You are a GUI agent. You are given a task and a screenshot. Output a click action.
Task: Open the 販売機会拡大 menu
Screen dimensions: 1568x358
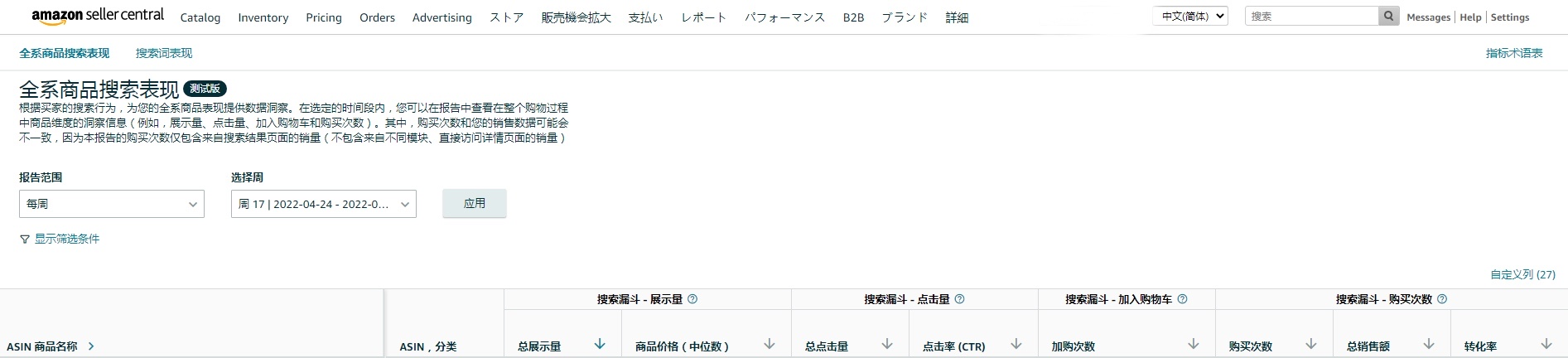577,17
